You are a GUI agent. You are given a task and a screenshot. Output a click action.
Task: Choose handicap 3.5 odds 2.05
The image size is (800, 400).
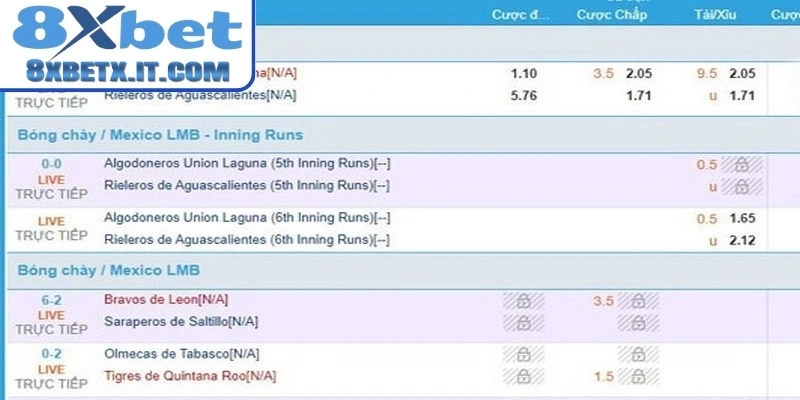(x=639, y=74)
